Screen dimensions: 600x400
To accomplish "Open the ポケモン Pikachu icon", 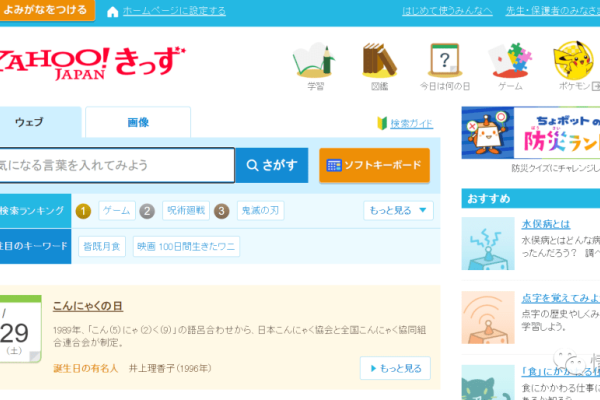I will [575, 62].
